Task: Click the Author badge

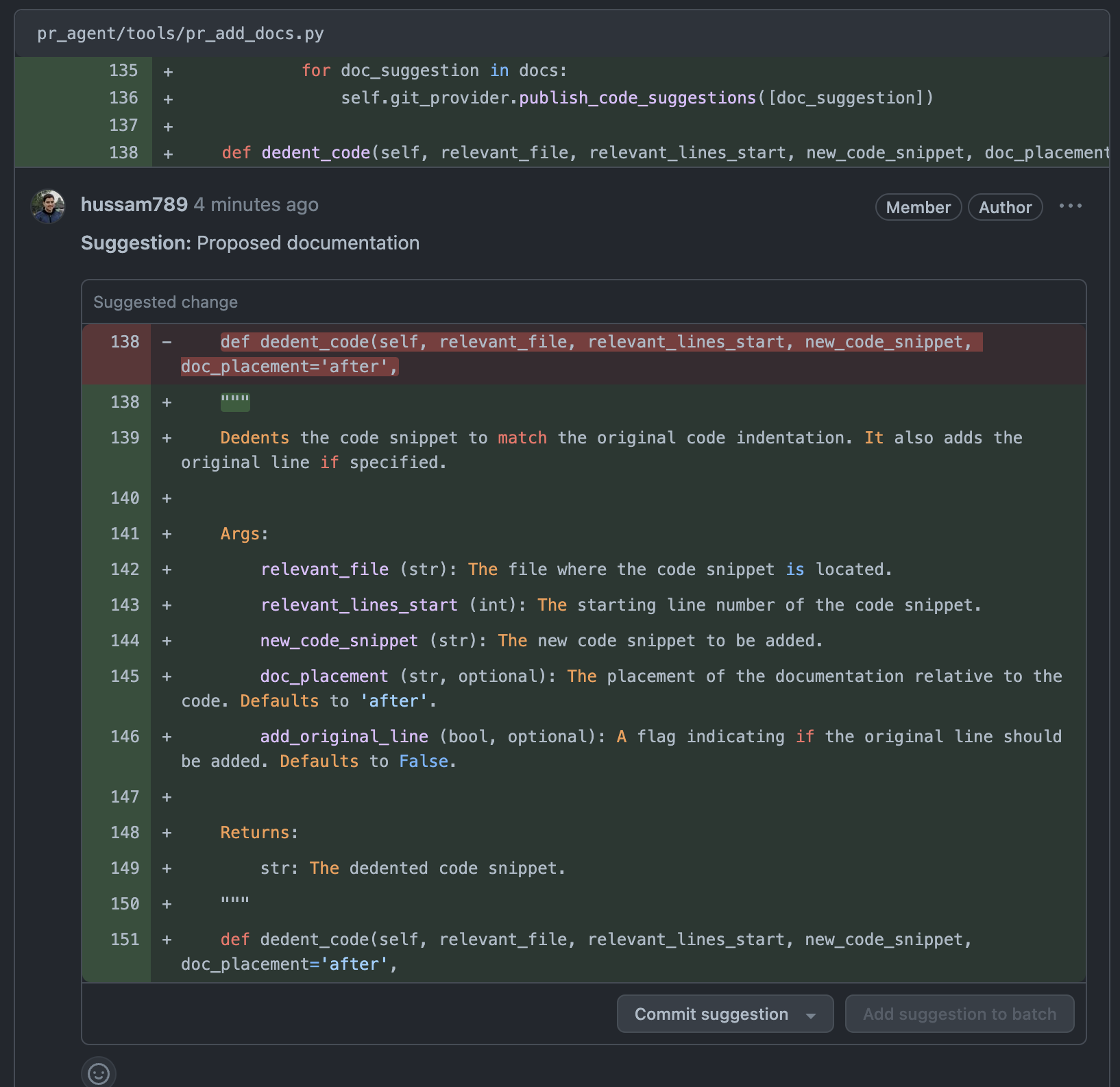Action: pos(1005,208)
